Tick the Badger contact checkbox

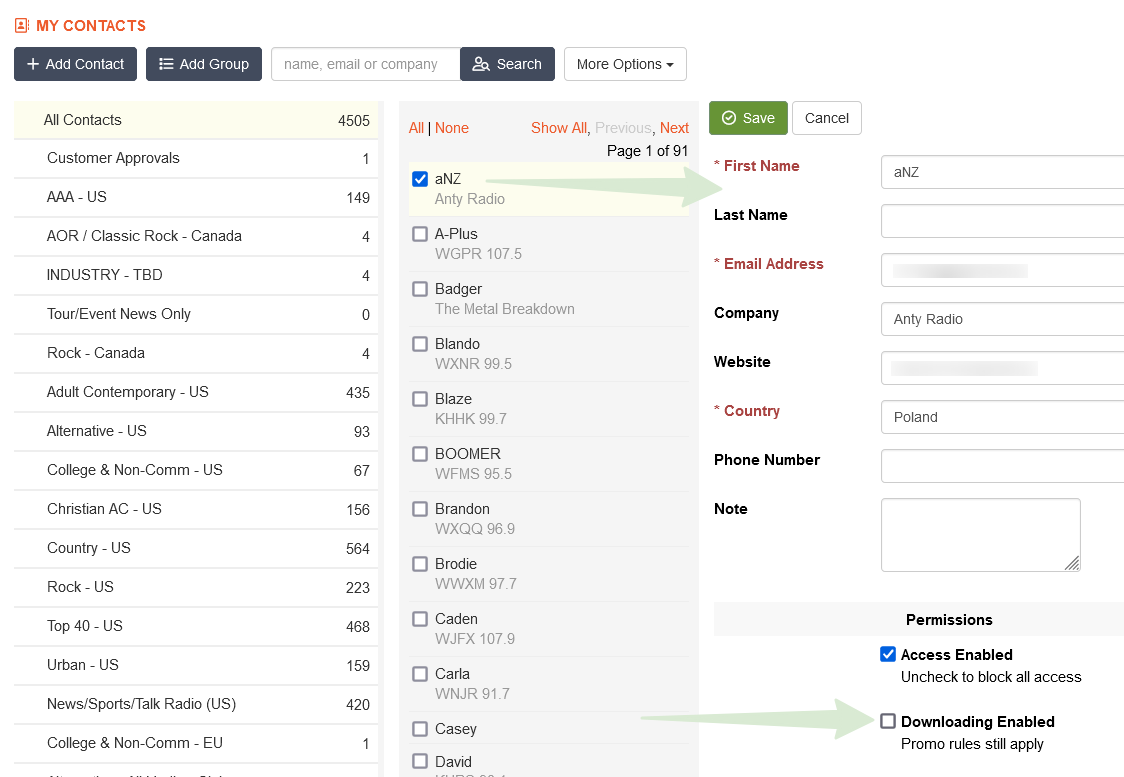(x=420, y=289)
